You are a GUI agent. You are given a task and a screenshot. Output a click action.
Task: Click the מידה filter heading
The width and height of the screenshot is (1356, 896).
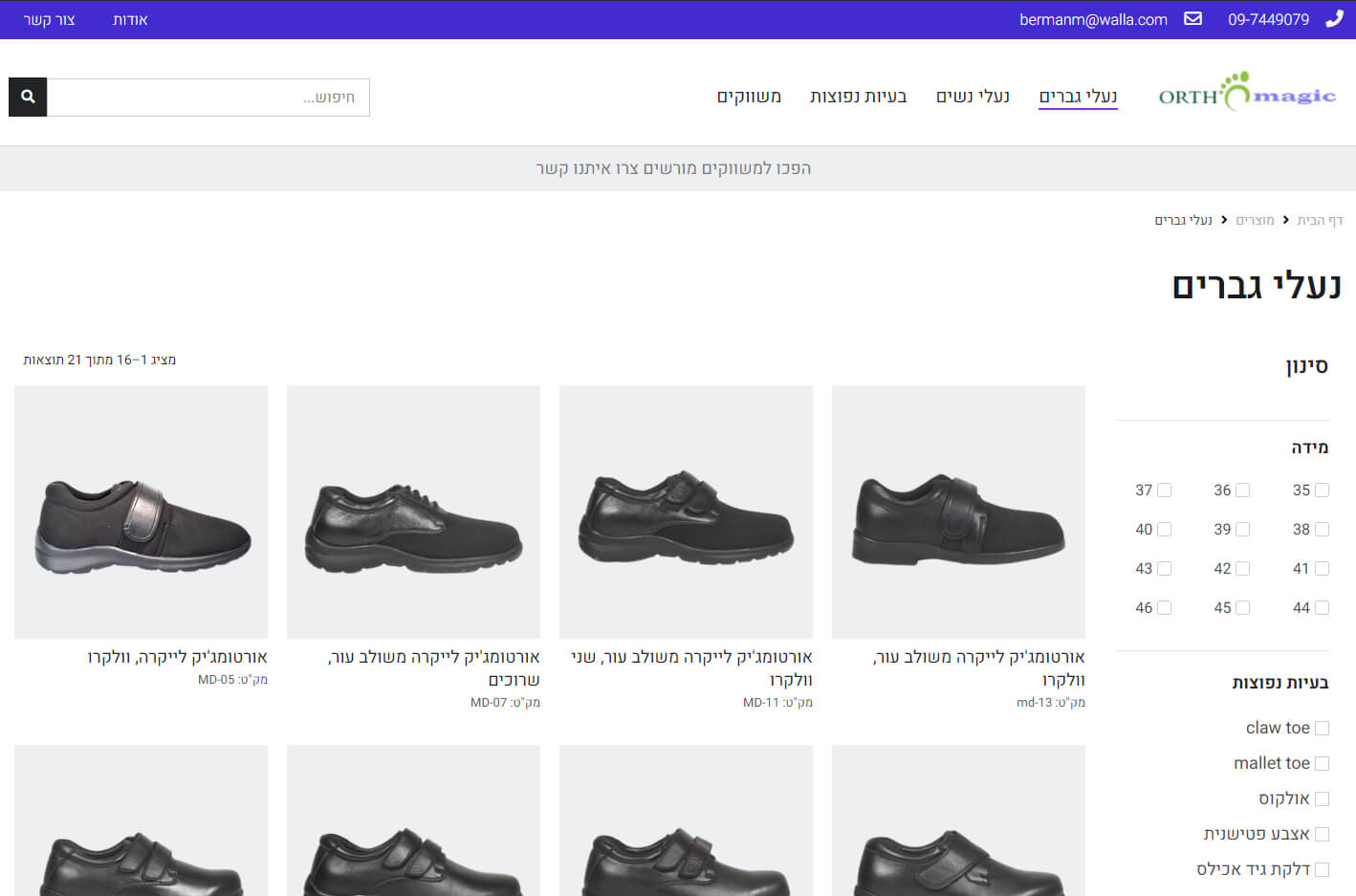pos(1309,448)
